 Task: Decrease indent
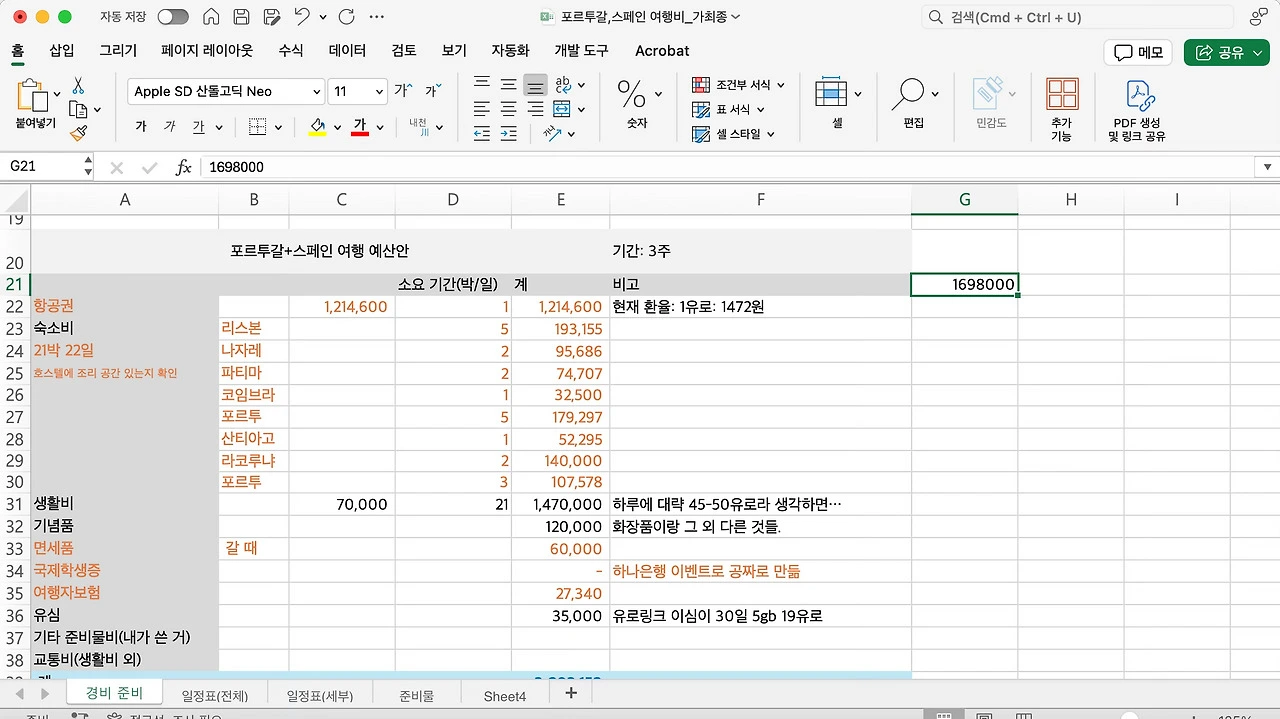coord(482,133)
